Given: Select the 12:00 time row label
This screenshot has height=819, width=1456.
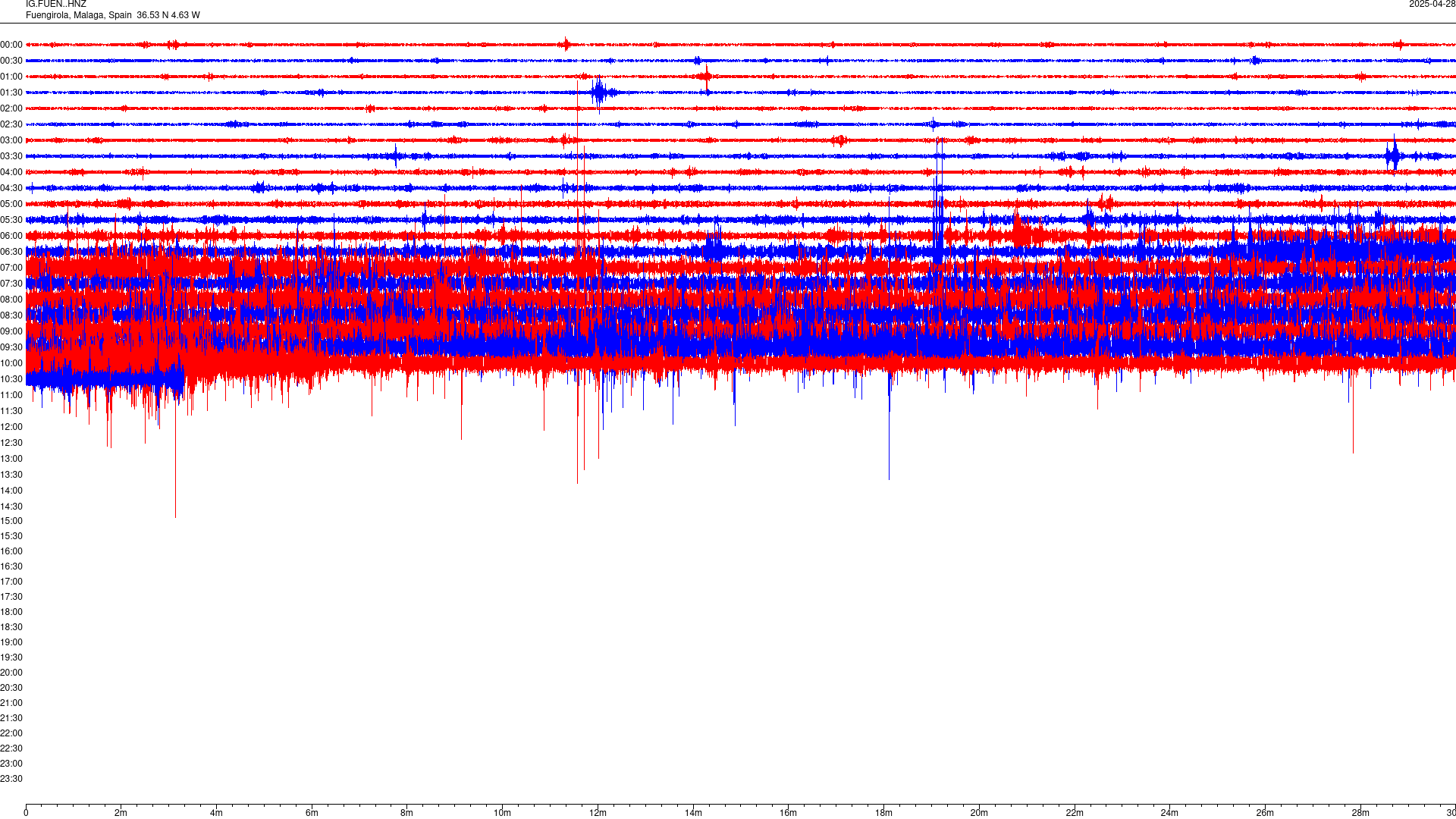Looking at the screenshot, I should pyautogui.click(x=11, y=427).
